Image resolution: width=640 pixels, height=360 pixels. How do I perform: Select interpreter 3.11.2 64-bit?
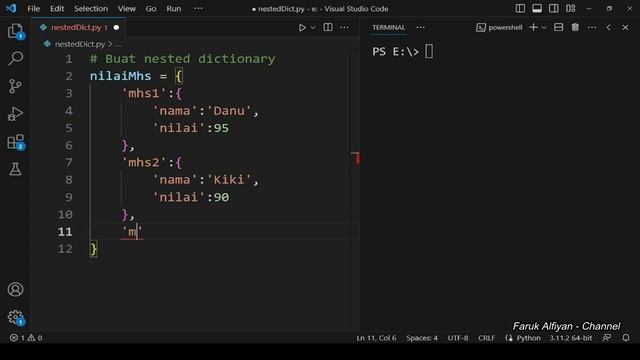pyautogui.click(x=570, y=338)
